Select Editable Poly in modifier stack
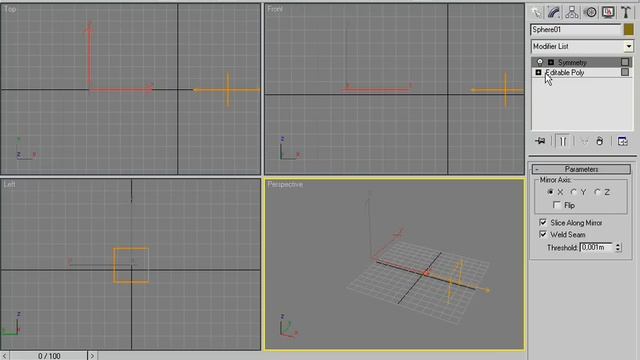The image size is (640, 360). pyautogui.click(x=565, y=73)
